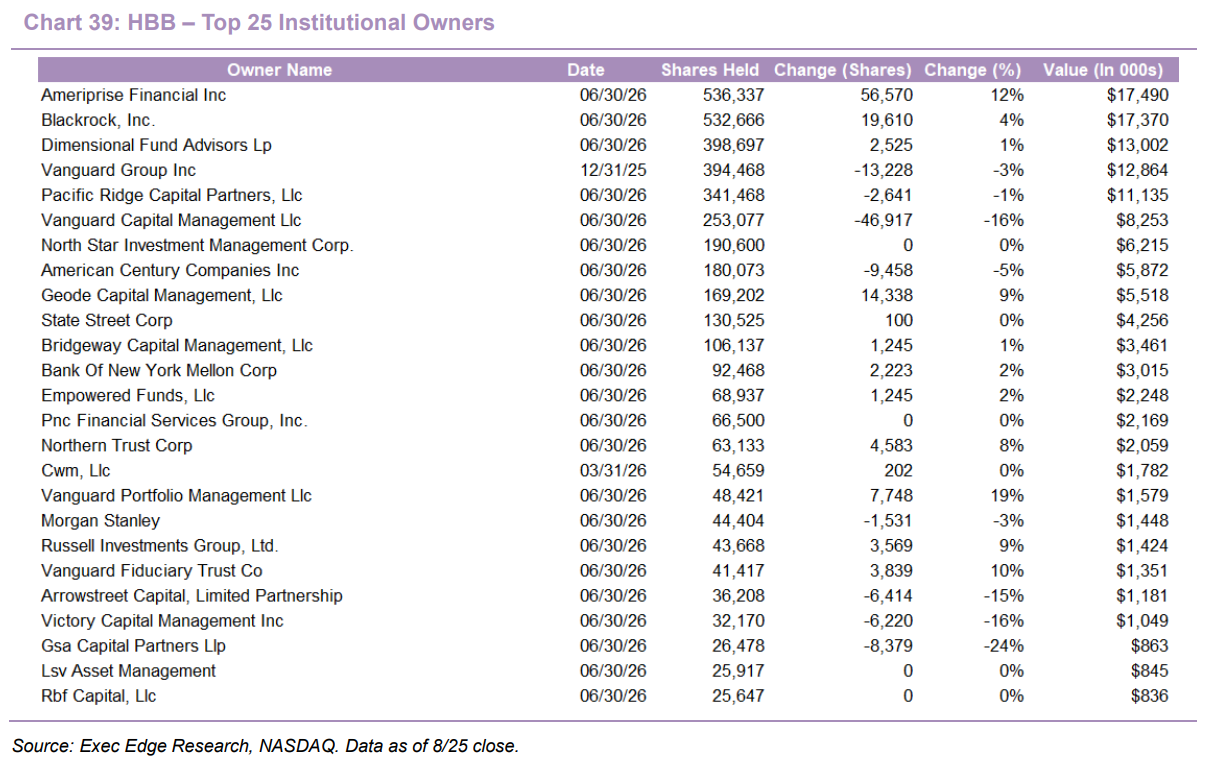Select the '-15%' change for Arrowstreet
1209x762 pixels.
click(1004, 595)
